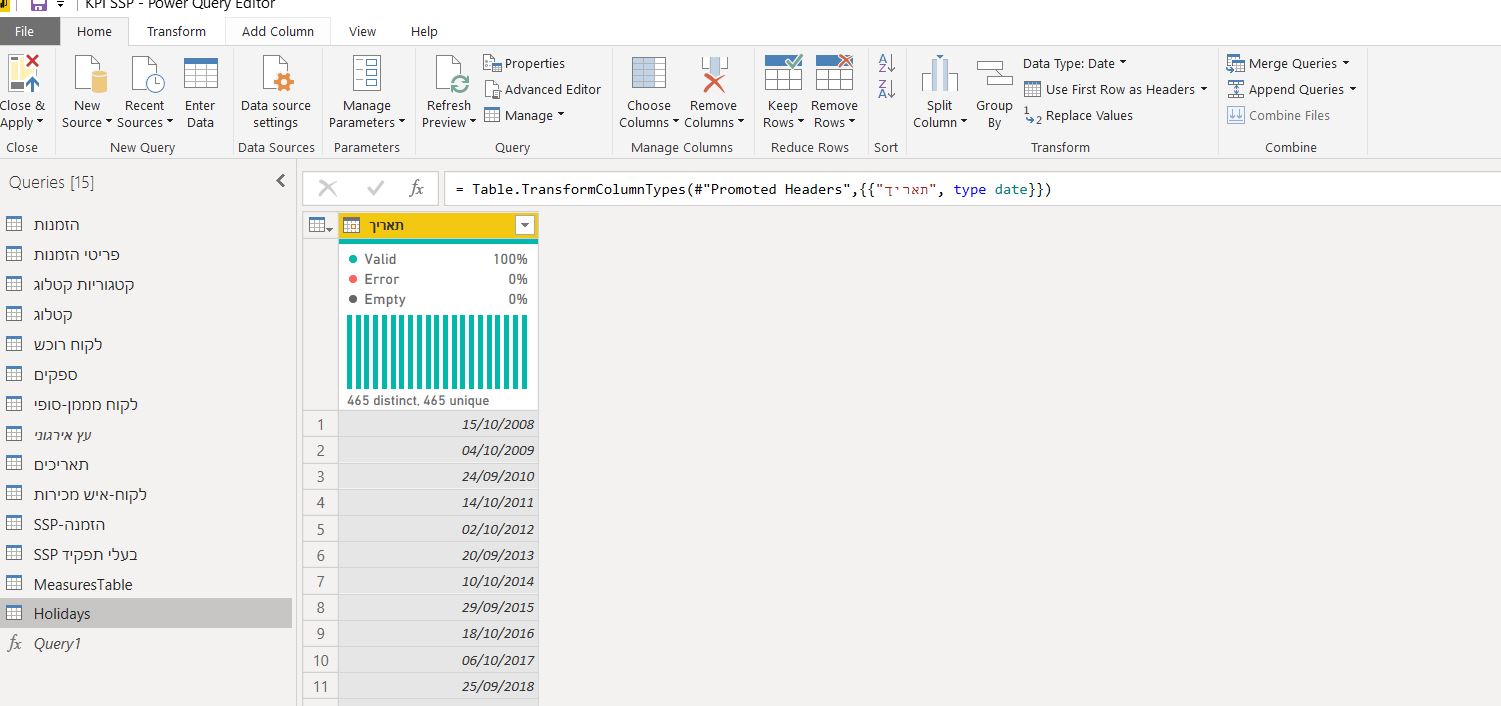The image size is (1501, 706).
Task: Switch to the Home tab
Action: (95, 31)
